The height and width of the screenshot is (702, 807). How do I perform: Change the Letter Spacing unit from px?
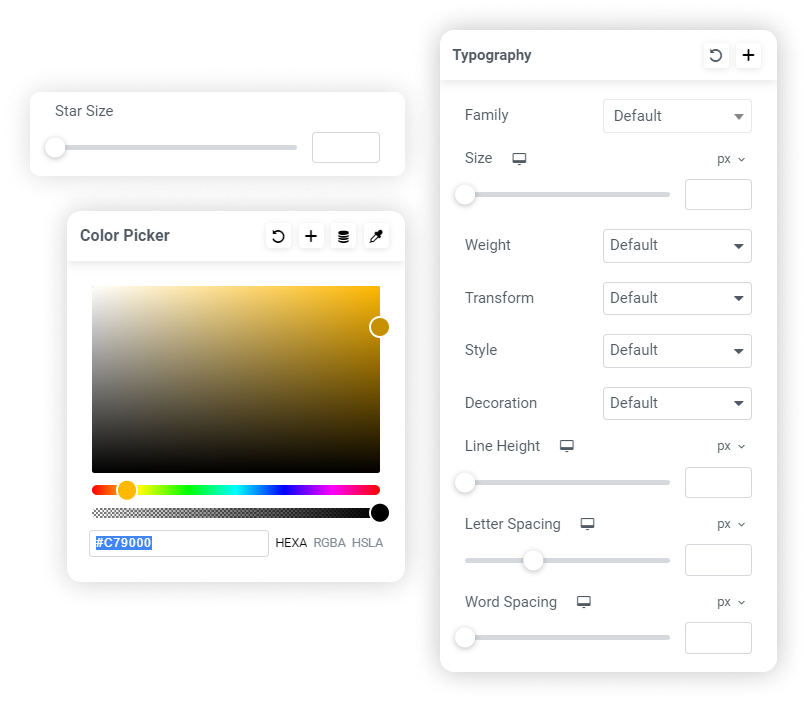[731, 524]
